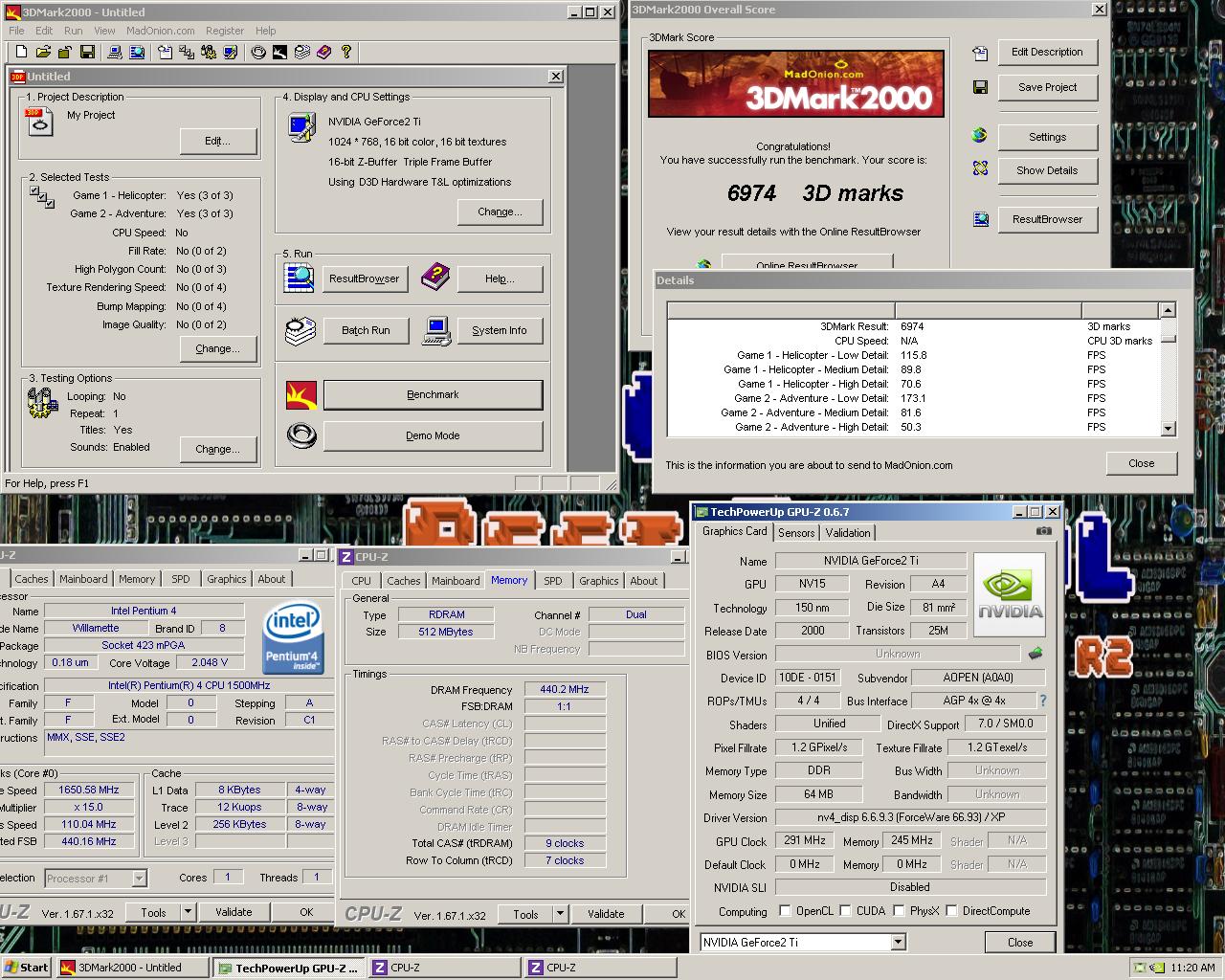Image resolution: width=1225 pixels, height=980 pixels.
Task: Open the GPU selector dropdown in GPU-Z
Action: 898,942
